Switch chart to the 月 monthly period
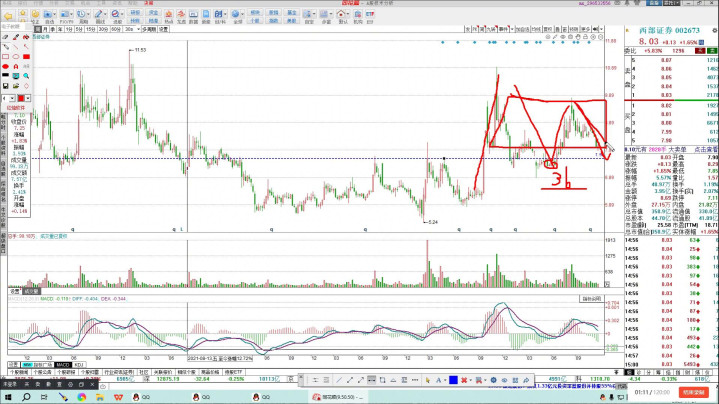The image size is (719, 404). click(45, 29)
